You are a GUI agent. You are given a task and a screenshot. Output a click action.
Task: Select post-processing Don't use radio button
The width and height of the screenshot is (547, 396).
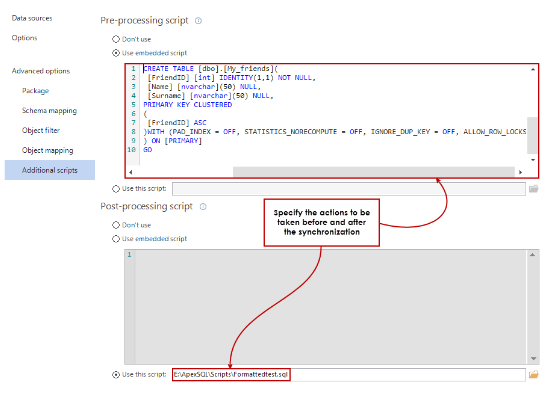pos(116,225)
